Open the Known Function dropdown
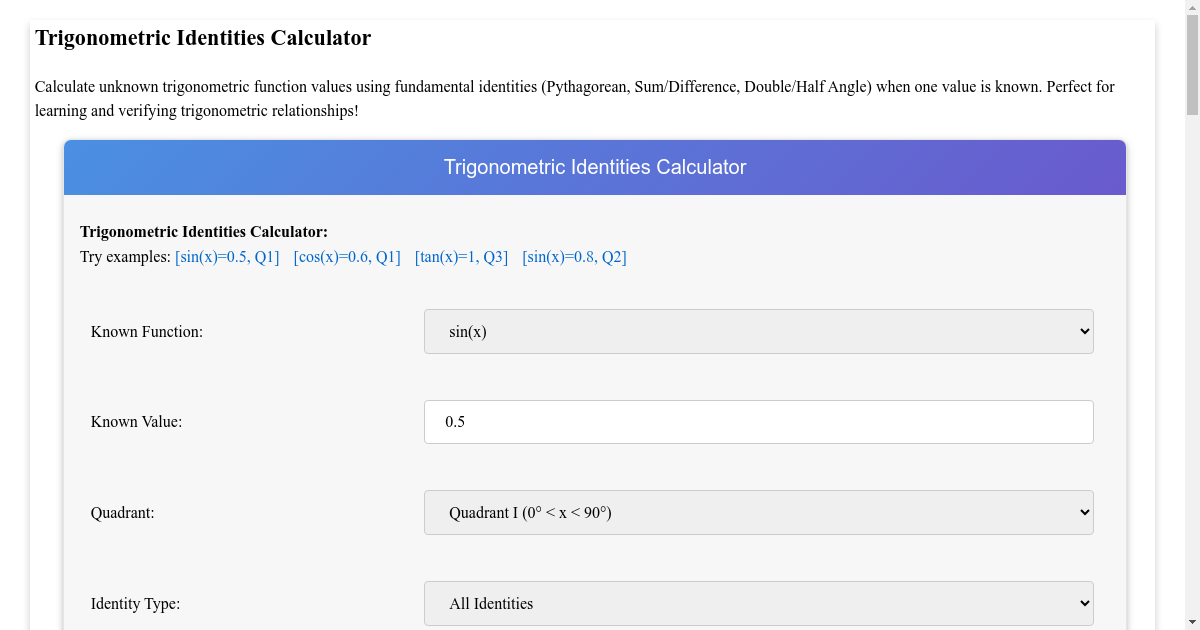Viewport: 1200px width, 630px height. (758, 331)
